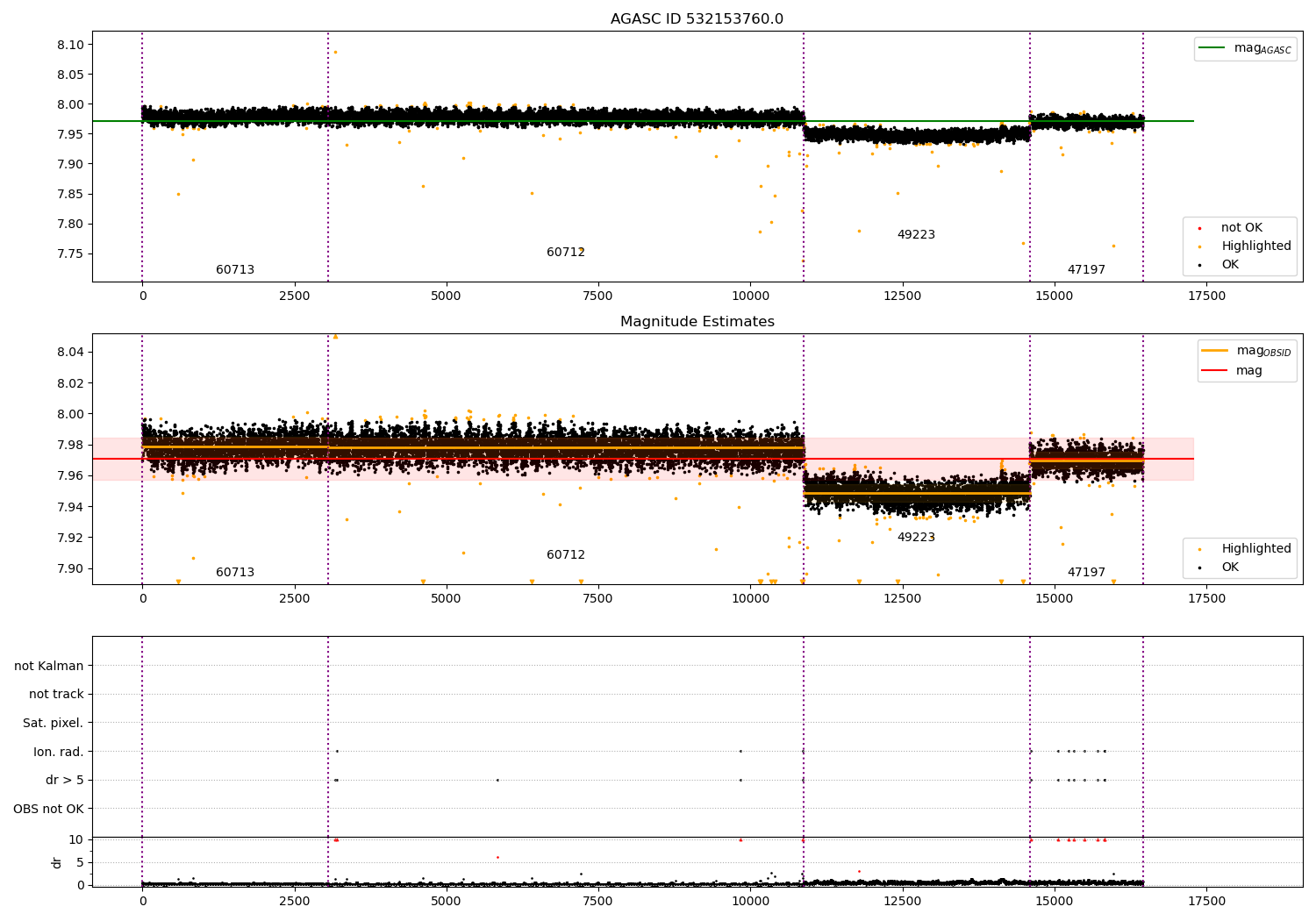Click the red dot marker beside "not OK"
The width and height of the screenshot is (1316, 921).
coord(1200,228)
